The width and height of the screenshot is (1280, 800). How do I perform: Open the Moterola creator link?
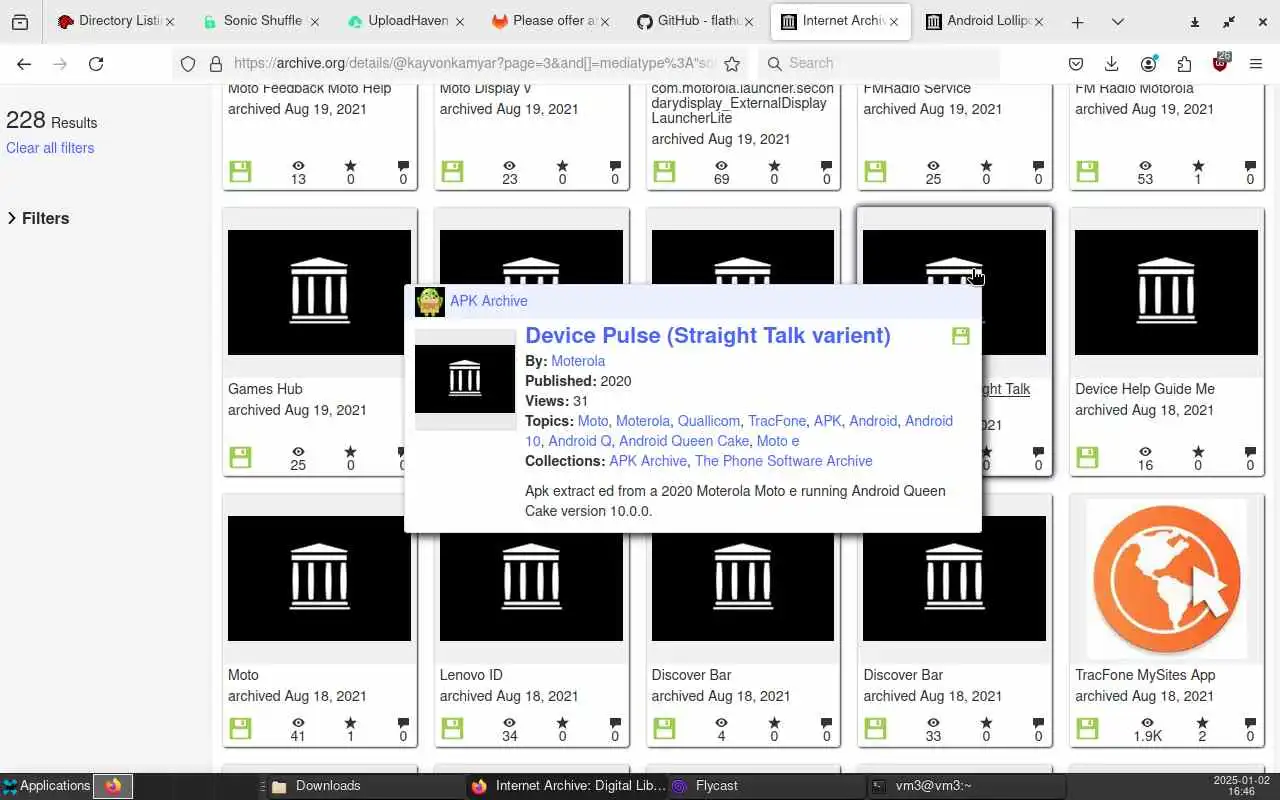click(x=578, y=361)
